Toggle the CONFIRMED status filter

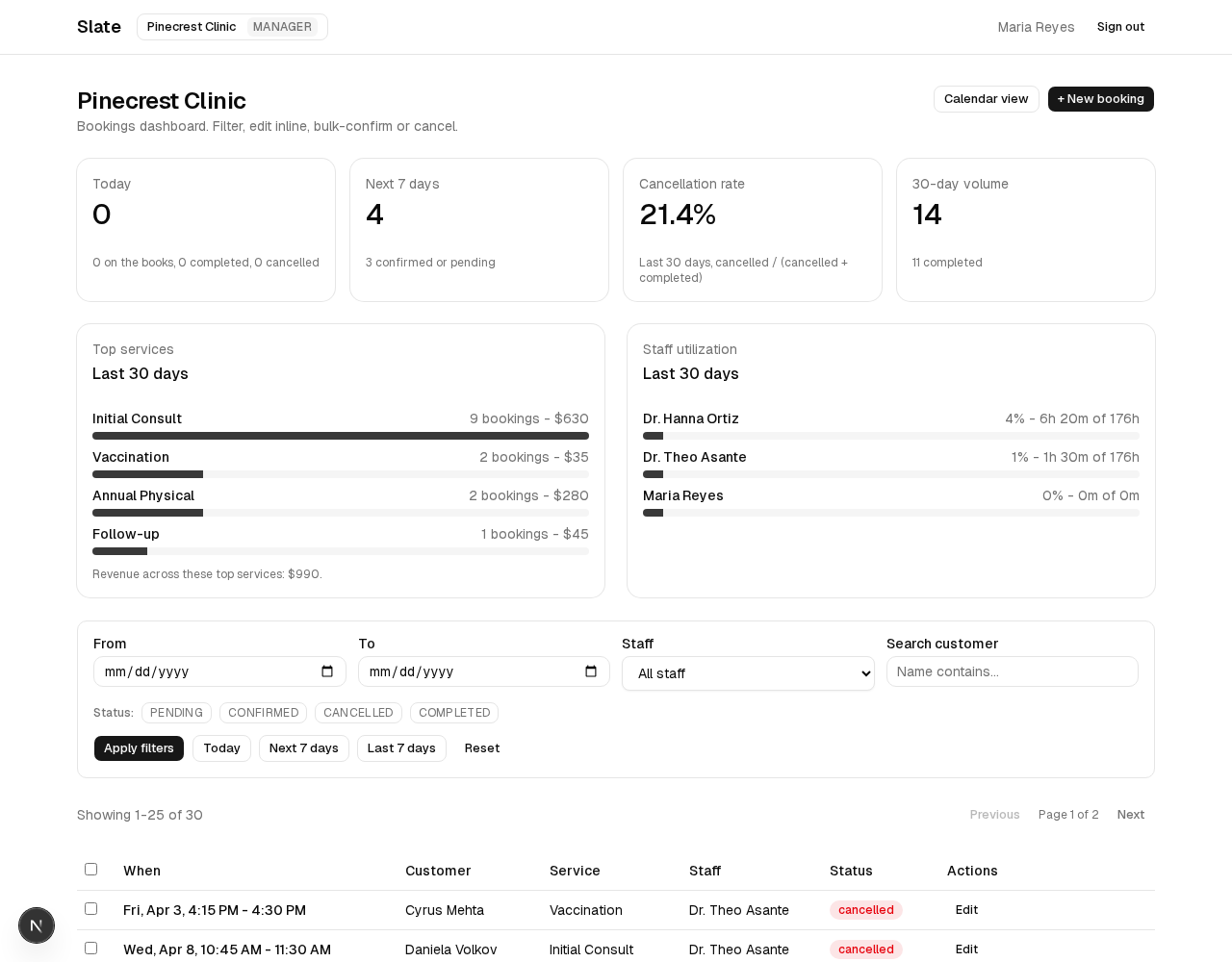(x=263, y=713)
